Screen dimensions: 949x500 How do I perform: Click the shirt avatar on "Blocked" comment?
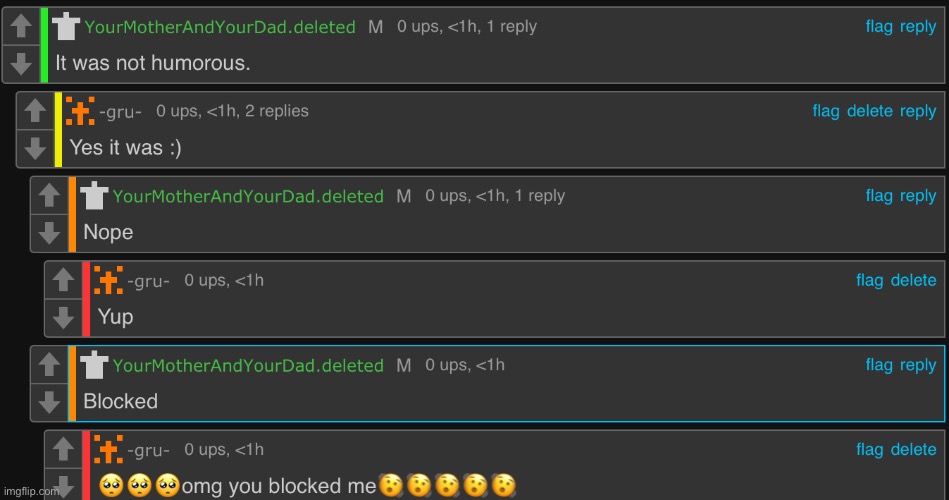click(x=94, y=364)
